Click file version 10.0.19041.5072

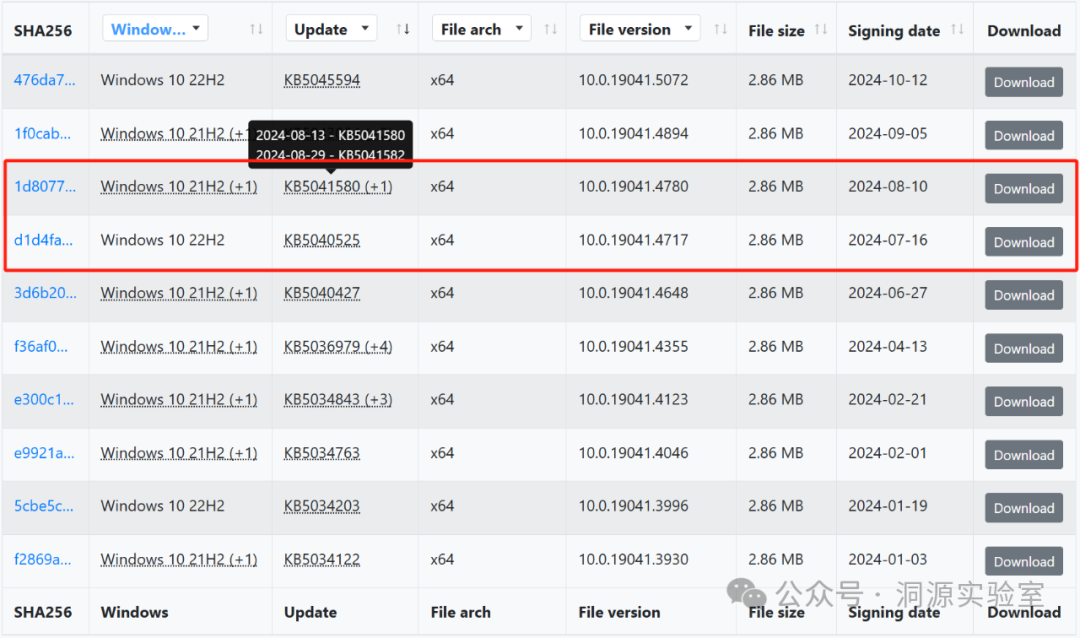[633, 80]
